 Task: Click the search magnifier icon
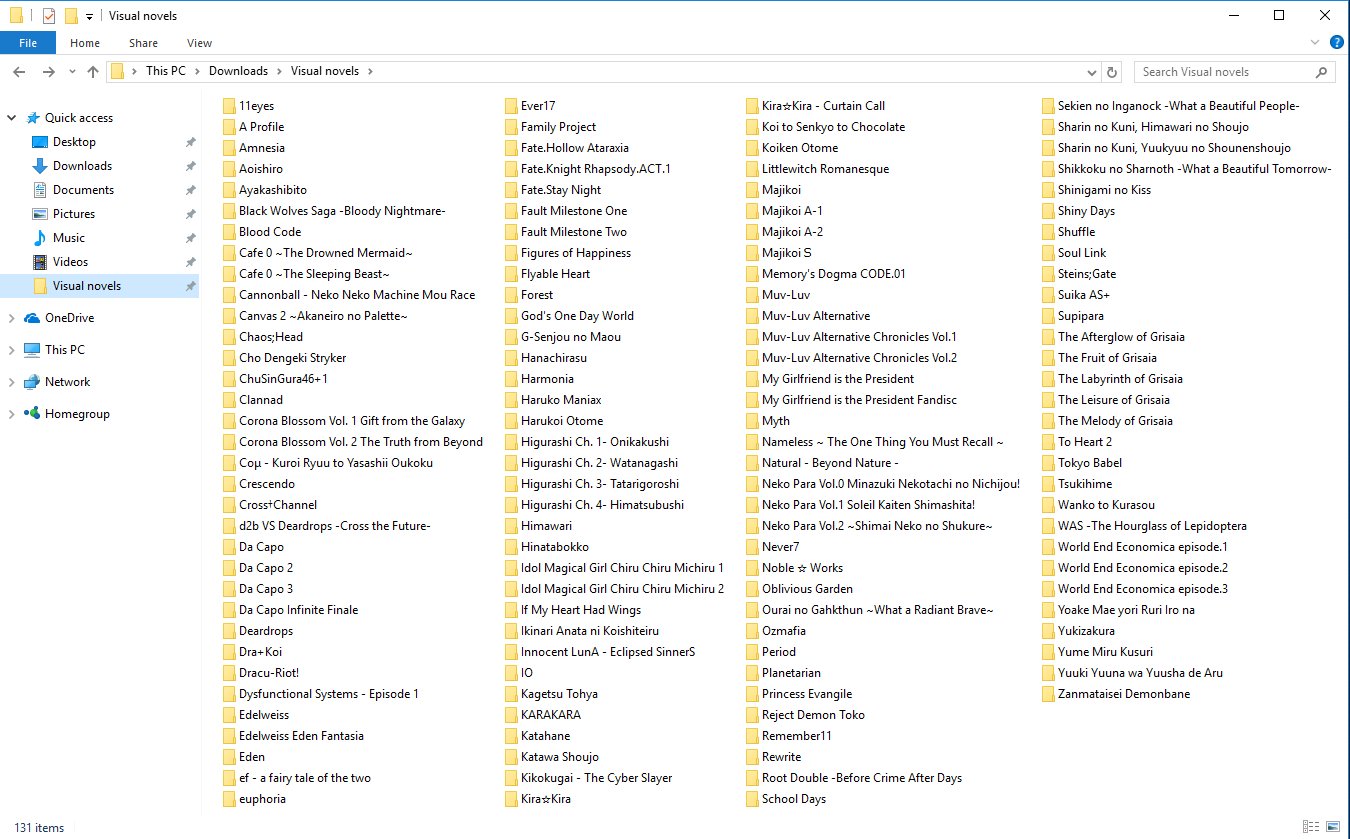(1321, 72)
